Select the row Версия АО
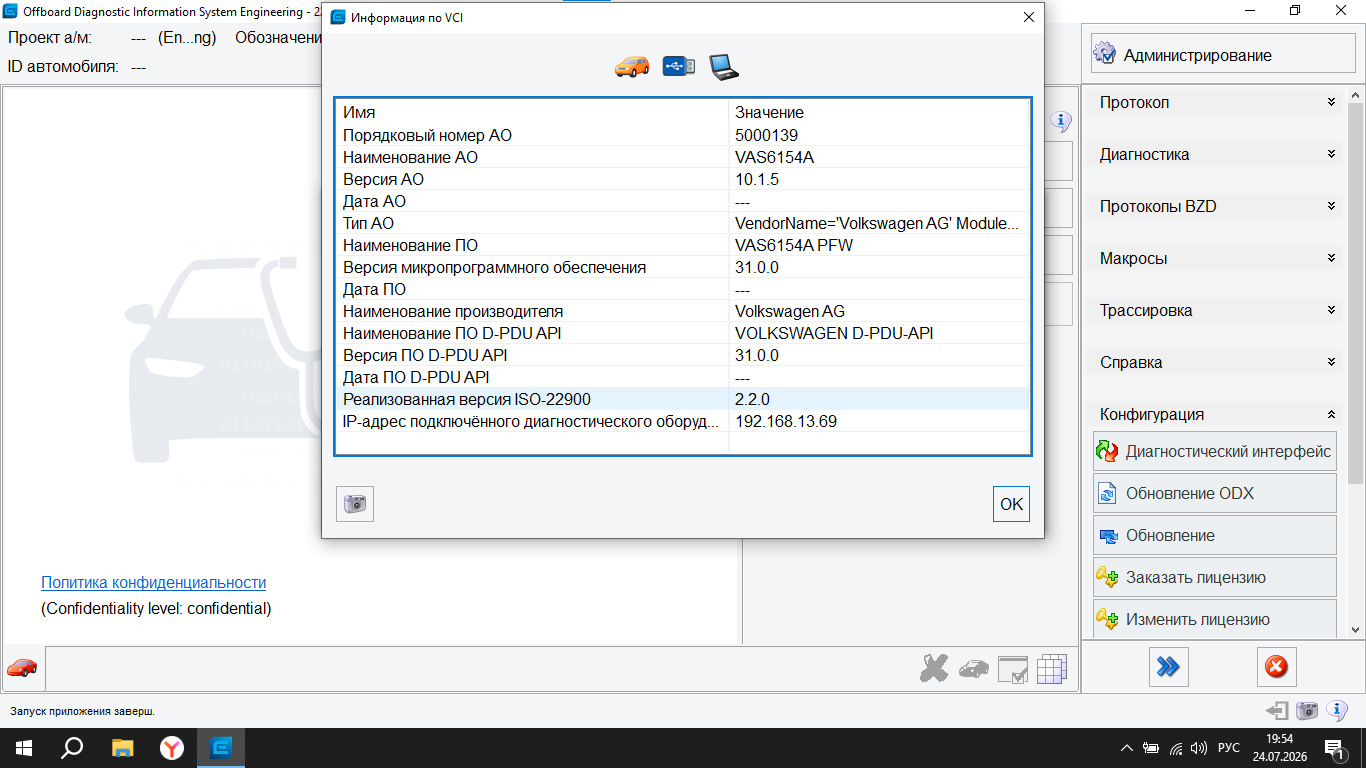Image resolution: width=1366 pixels, height=768 pixels. pyautogui.click(x=682, y=179)
